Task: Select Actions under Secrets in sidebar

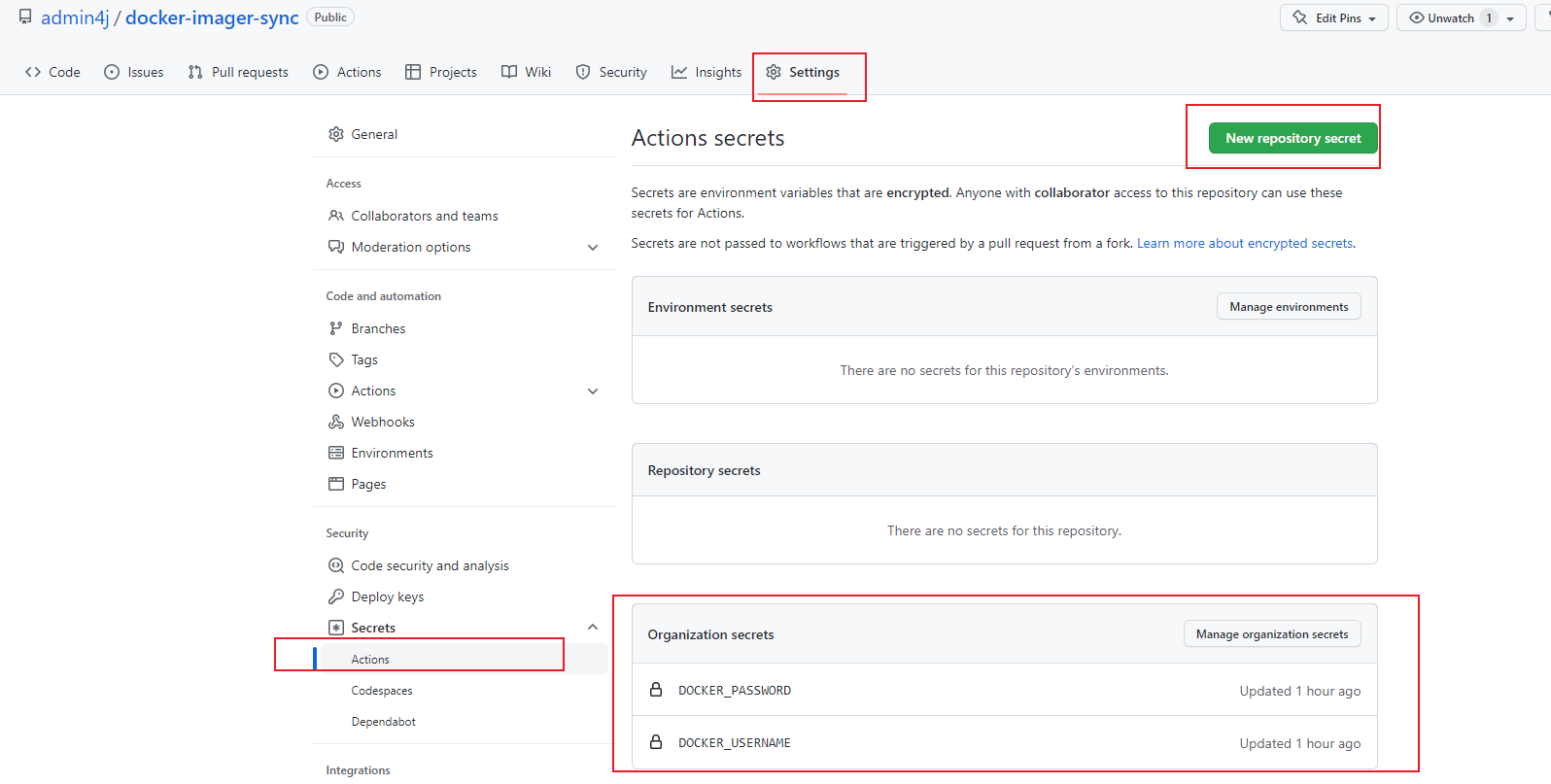Action: [370, 660]
